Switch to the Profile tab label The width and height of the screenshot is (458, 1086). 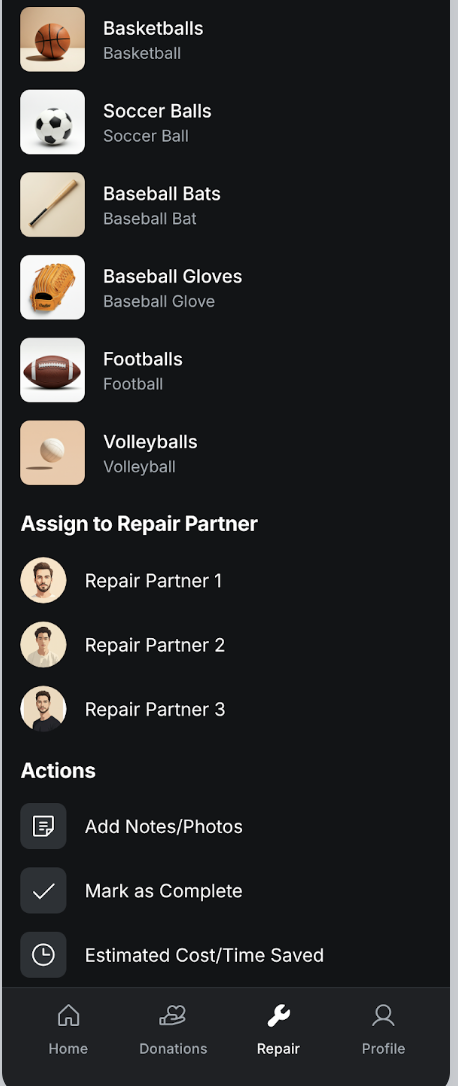[383, 1049]
